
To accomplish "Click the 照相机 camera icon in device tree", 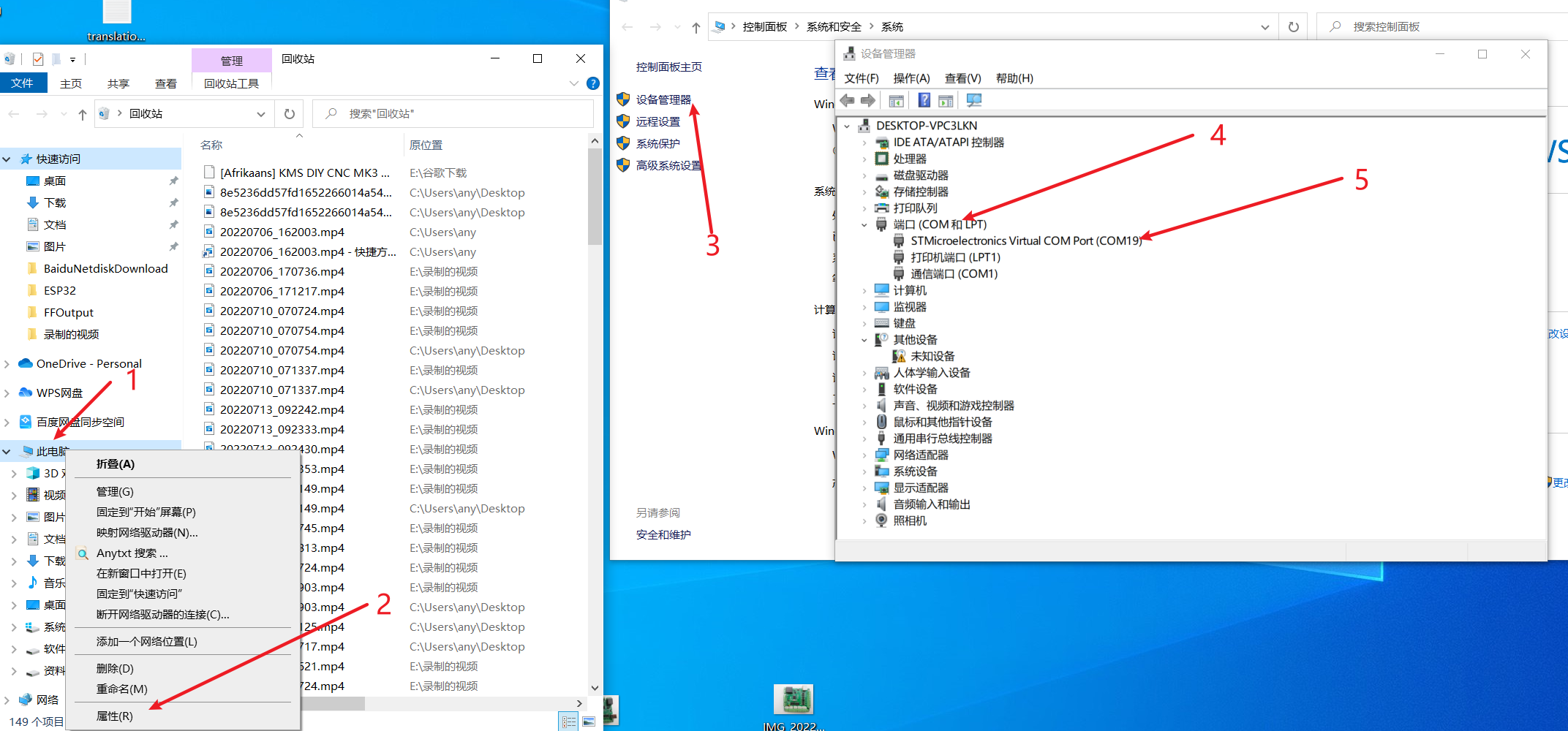I will [882, 520].
